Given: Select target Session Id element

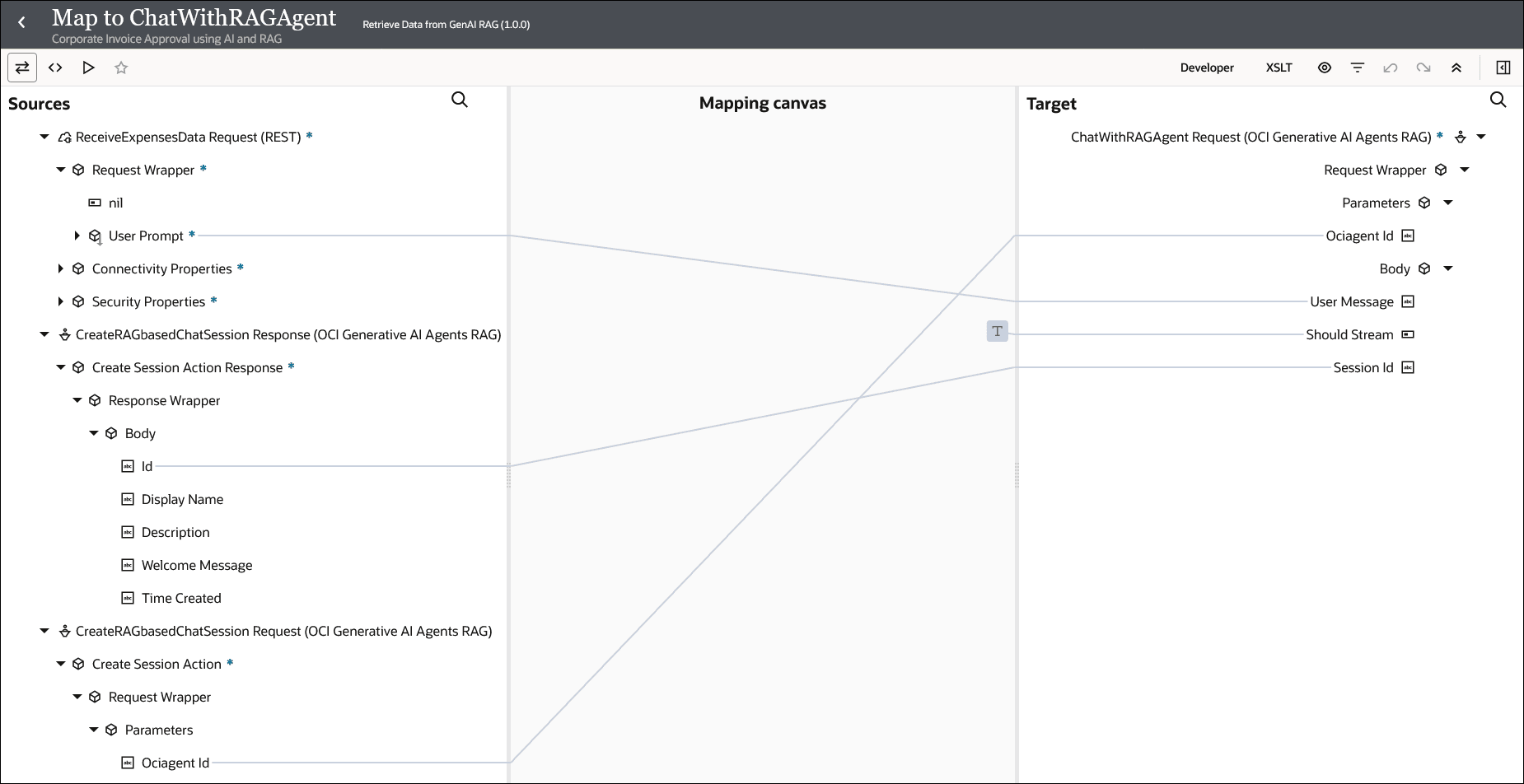Looking at the screenshot, I should 1363,367.
